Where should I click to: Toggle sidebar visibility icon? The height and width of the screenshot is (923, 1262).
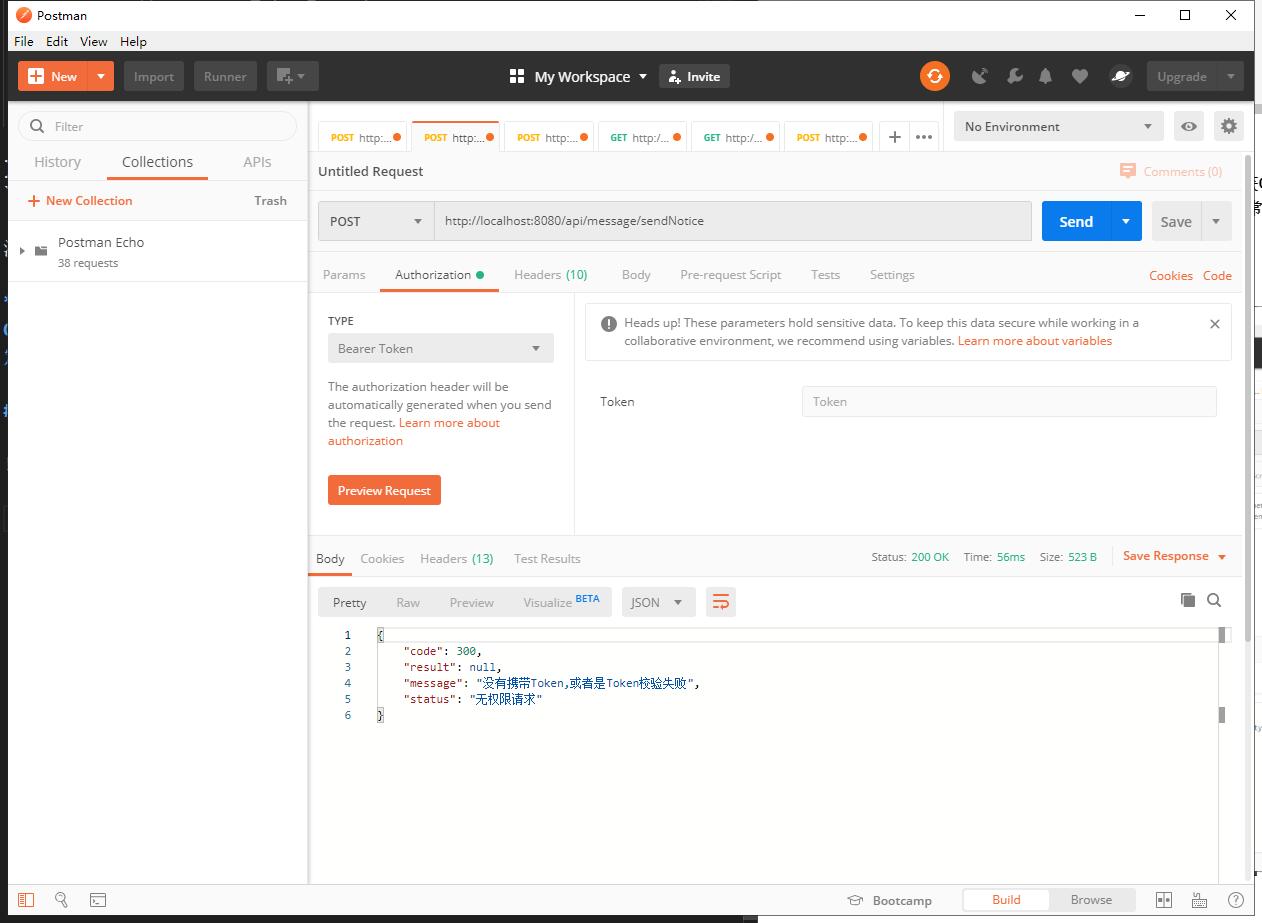click(x=26, y=900)
